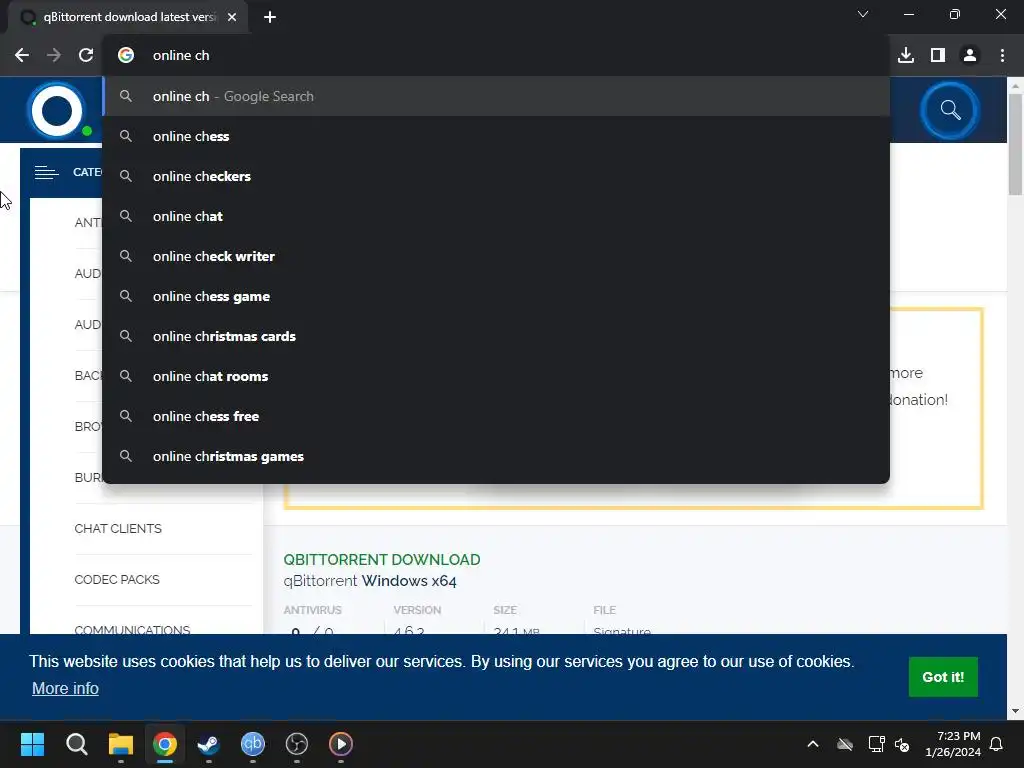The height and width of the screenshot is (768, 1024).
Task: Open the website's search magnifier button
Action: click(950, 110)
